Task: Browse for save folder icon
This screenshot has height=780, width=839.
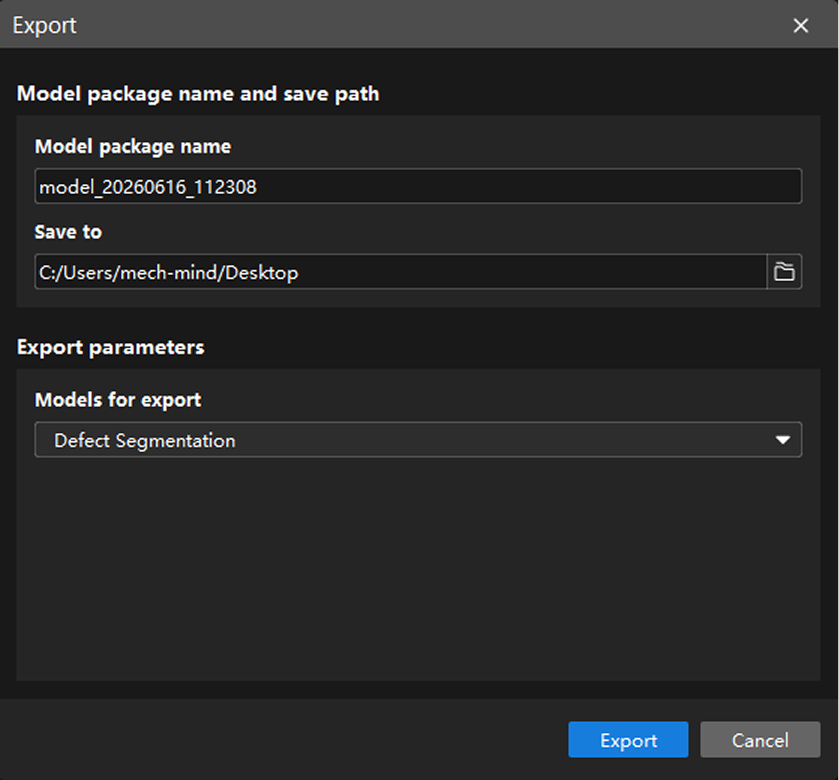Action: click(784, 272)
